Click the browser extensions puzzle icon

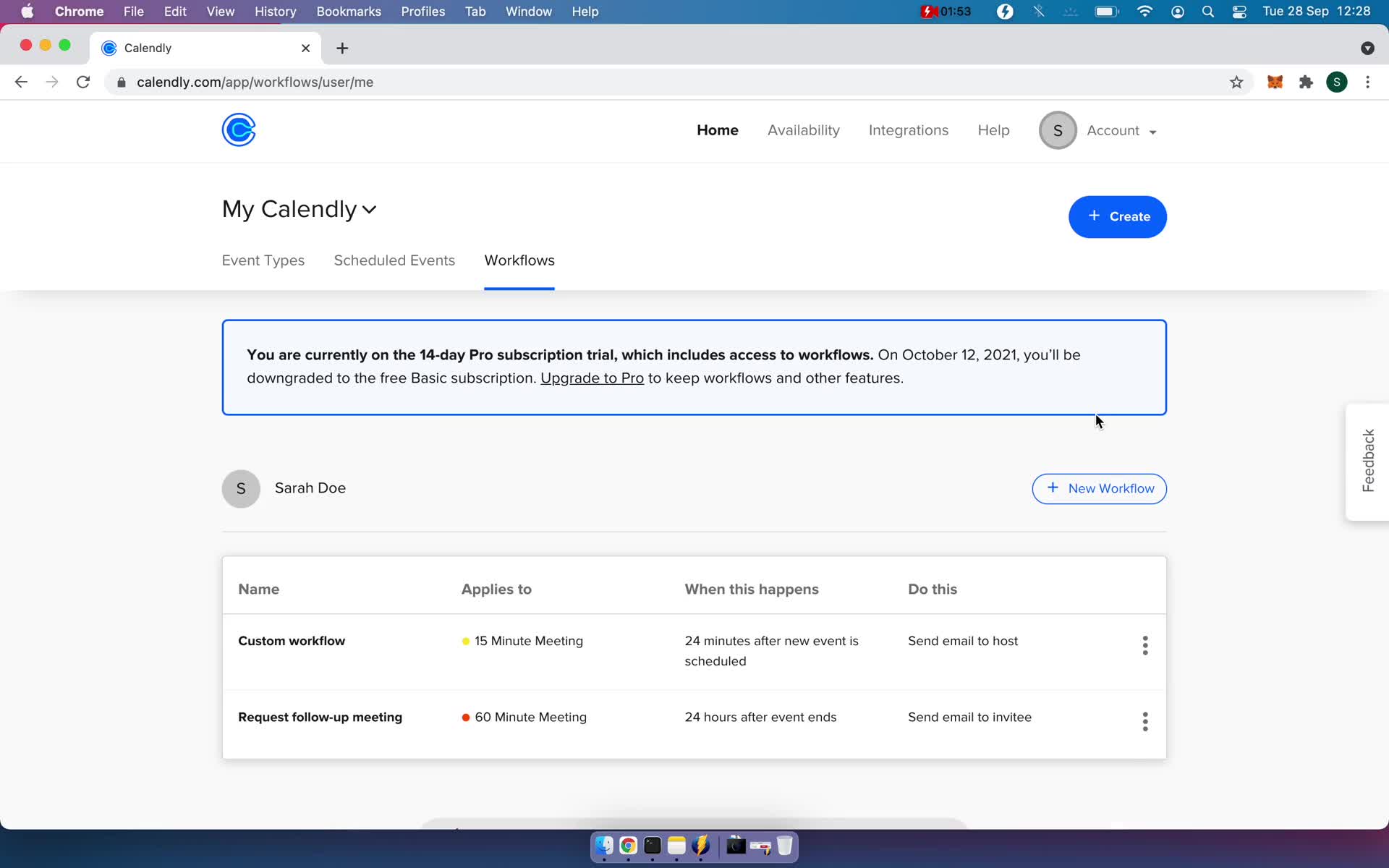click(x=1307, y=81)
